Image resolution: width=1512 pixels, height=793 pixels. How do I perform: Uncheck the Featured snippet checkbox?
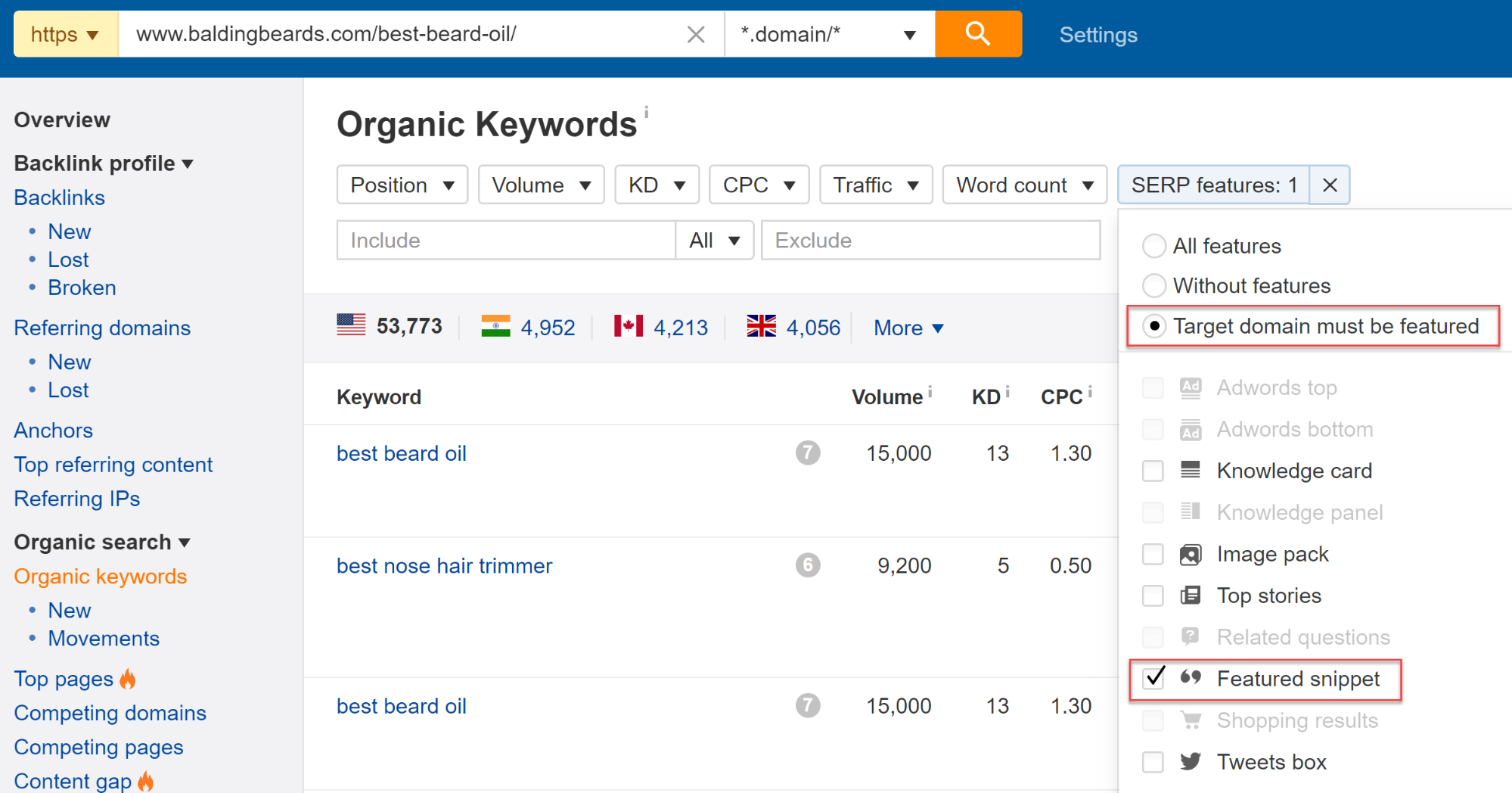tap(1154, 678)
